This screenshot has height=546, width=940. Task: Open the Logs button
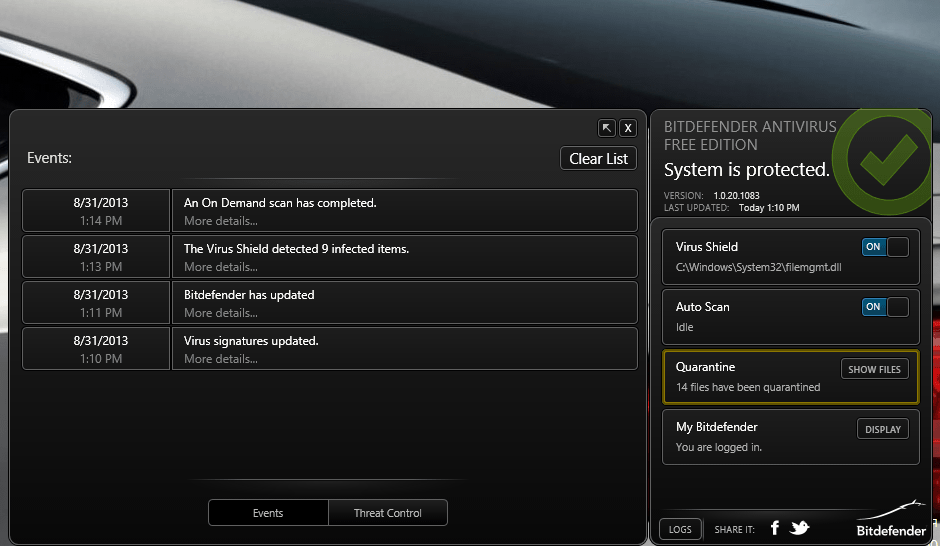680,529
